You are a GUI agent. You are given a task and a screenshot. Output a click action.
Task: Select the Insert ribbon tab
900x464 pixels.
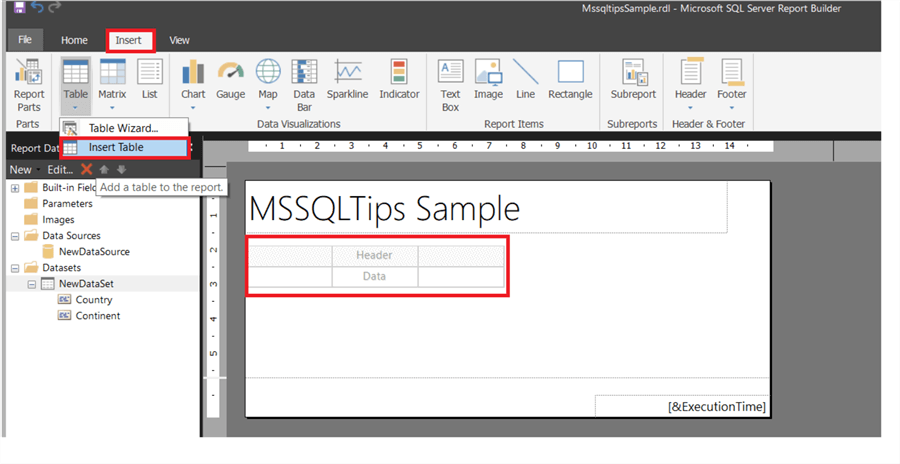point(129,40)
